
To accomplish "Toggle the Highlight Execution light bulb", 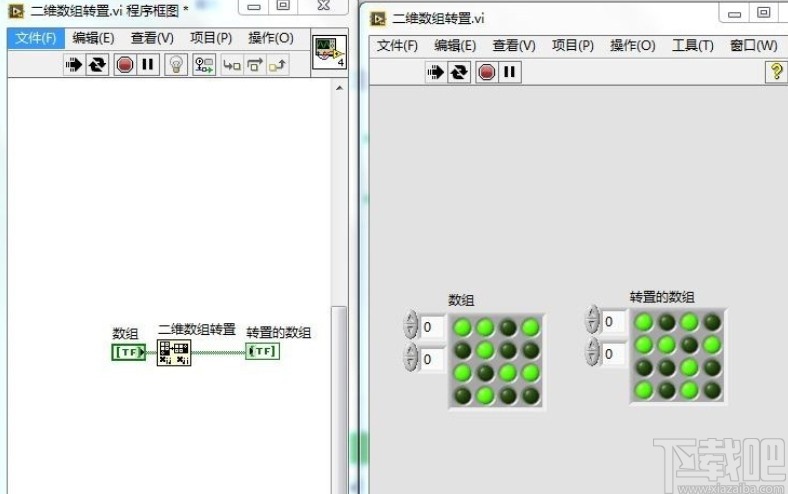I will click(176, 65).
